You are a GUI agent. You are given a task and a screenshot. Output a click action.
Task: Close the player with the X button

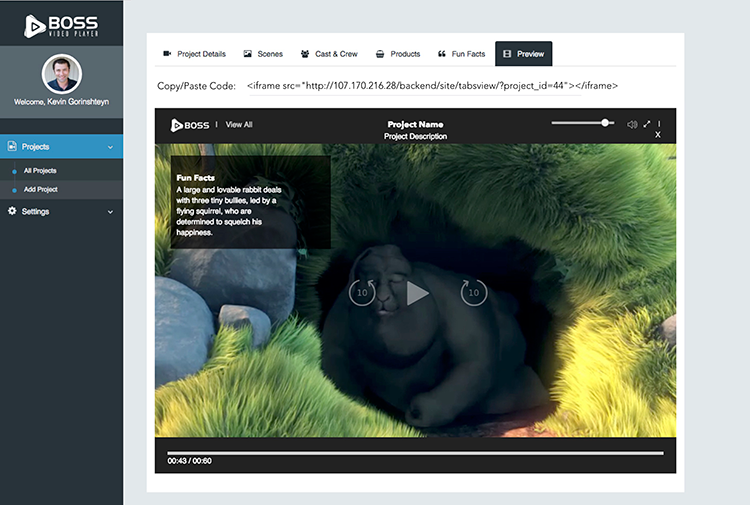pyautogui.click(x=658, y=135)
